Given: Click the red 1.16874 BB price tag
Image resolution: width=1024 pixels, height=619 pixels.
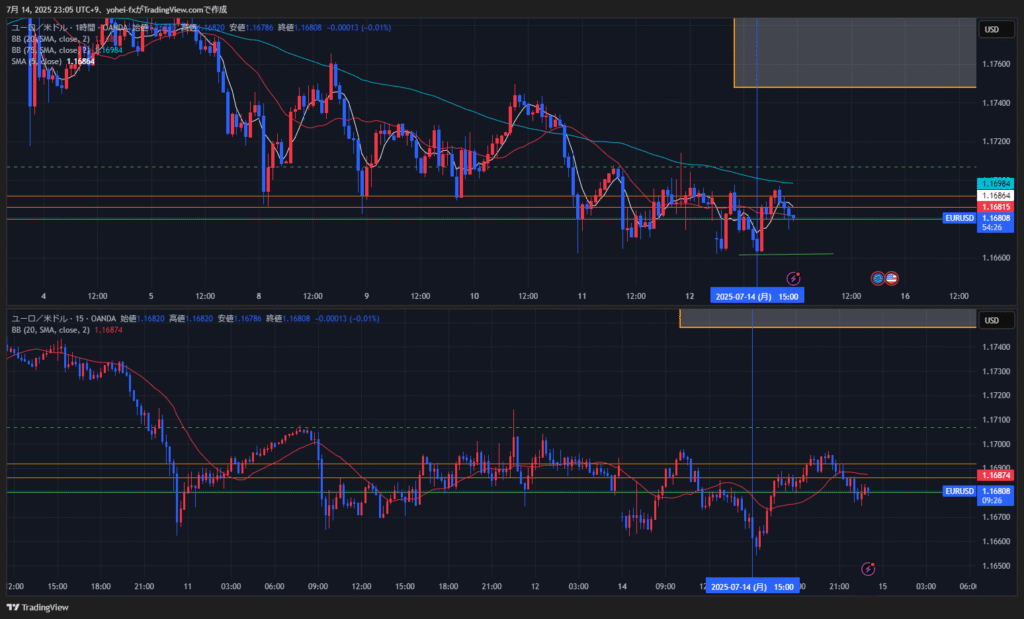Looking at the screenshot, I should click(x=994, y=477).
